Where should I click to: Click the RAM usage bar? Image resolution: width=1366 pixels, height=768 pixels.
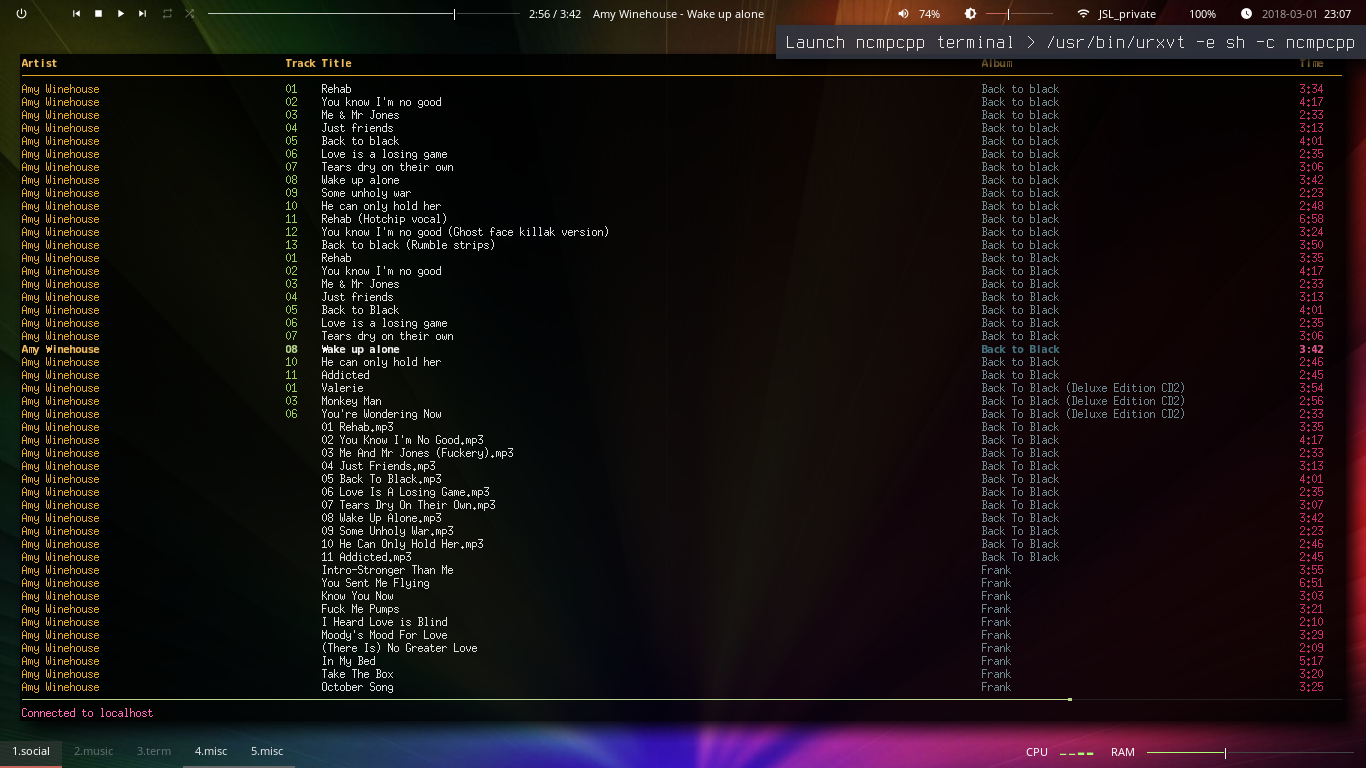point(1250,752)
